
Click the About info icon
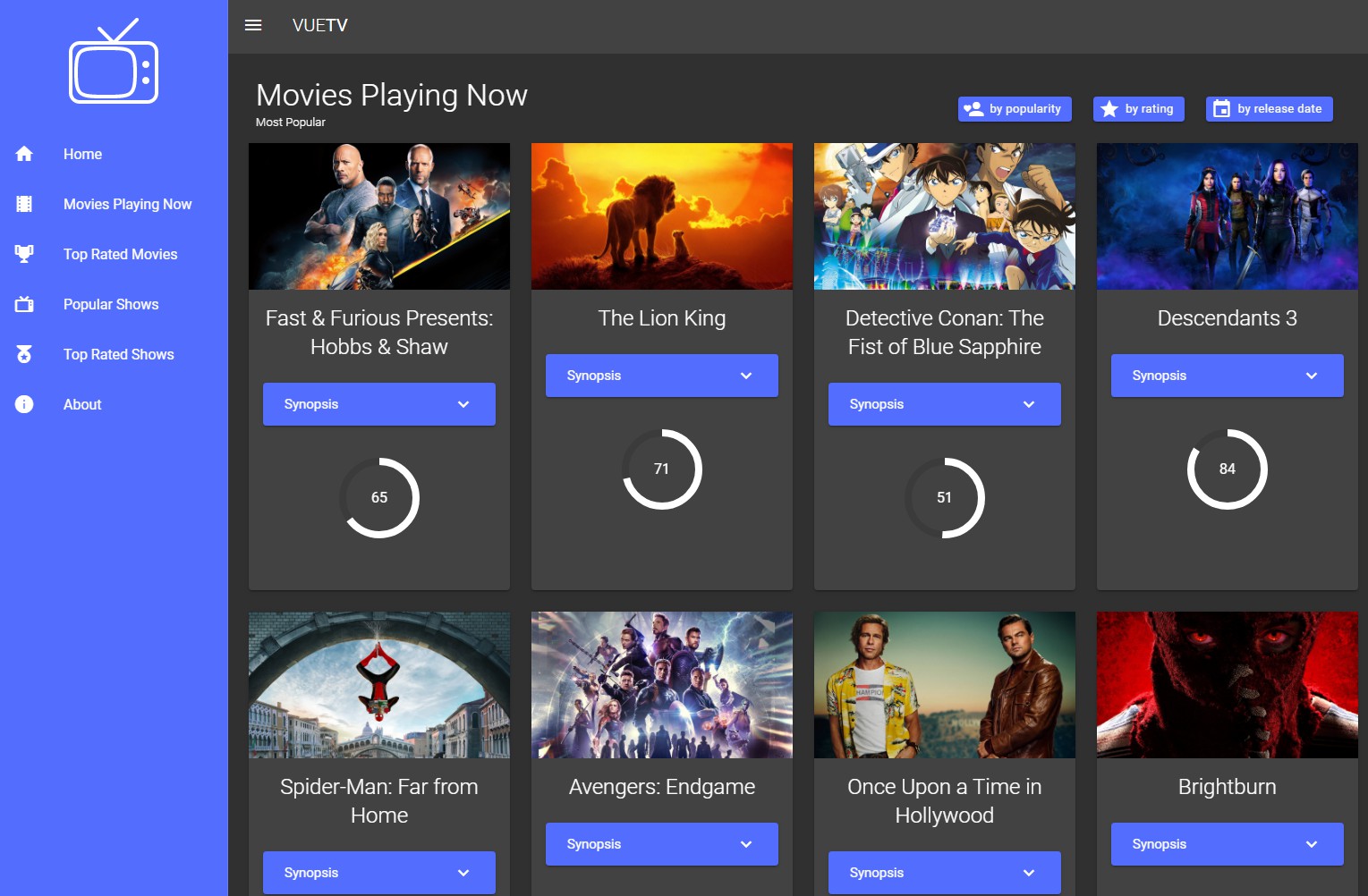click(x=24, y=404)
